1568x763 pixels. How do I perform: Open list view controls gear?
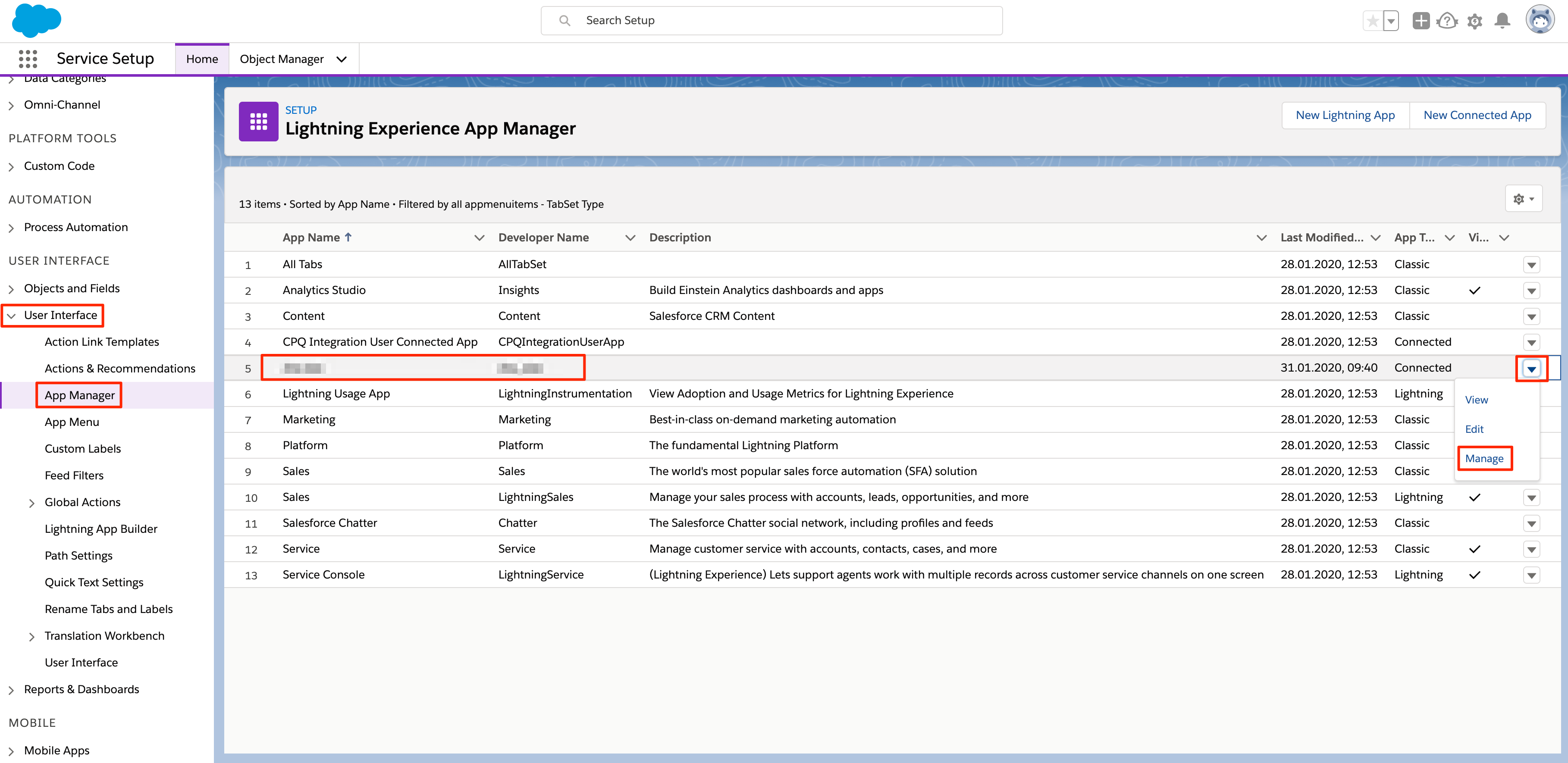pyautogui.click(x=1524, y=199)
